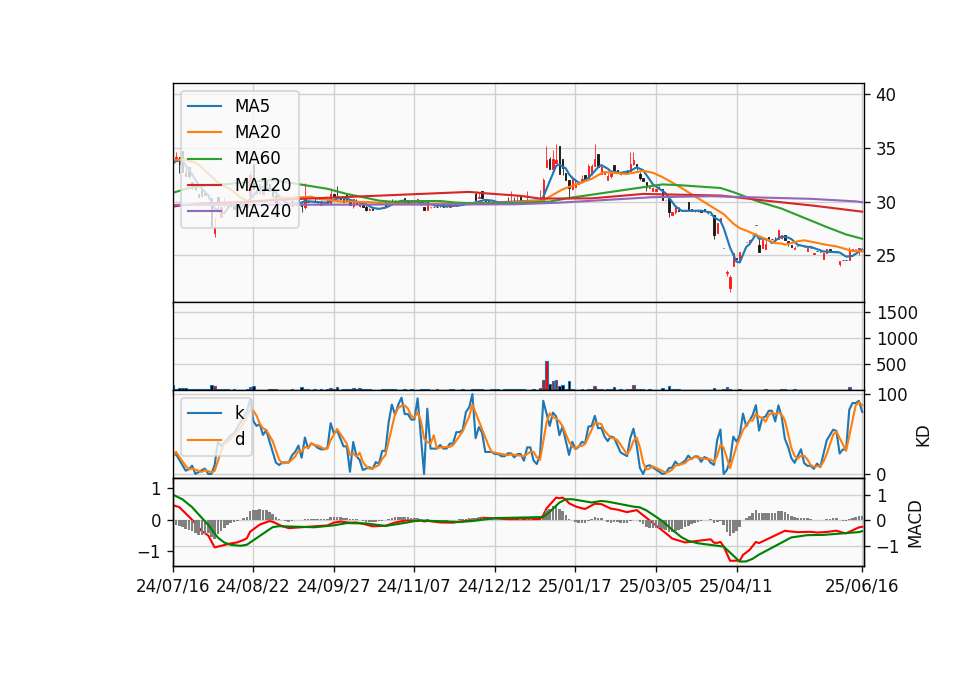Click the MA240 legend label
Image resolution: width=960 pixels, height=690 pixels.
pyautogui.click(x=263, y=211)
